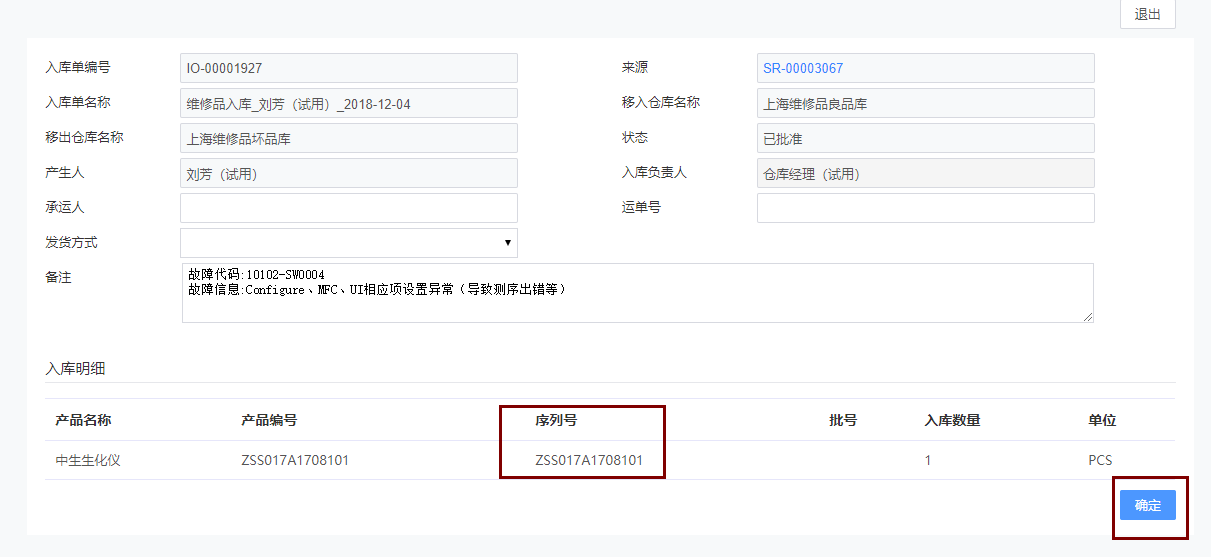This screenshot has width=1211, height=557.
Task: Click the 入库单编号 field IO-00001927
Action: (x=348, y=68)
